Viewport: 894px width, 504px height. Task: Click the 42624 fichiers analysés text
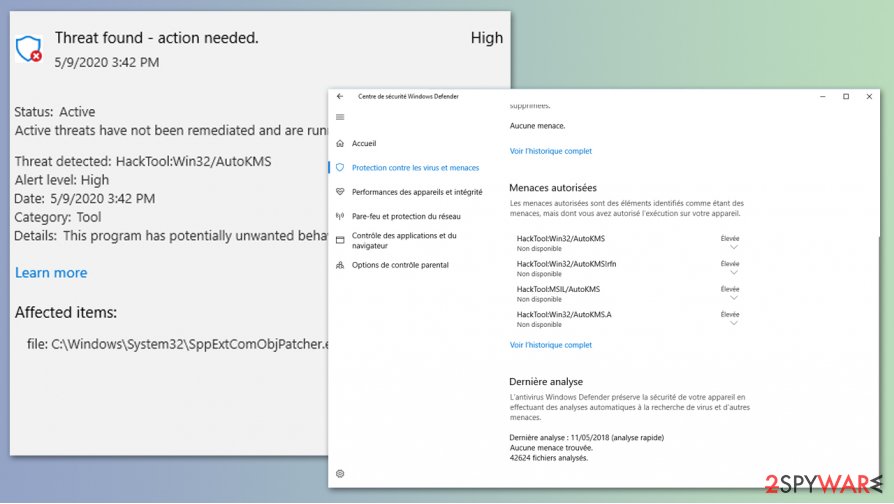point(548,458)
